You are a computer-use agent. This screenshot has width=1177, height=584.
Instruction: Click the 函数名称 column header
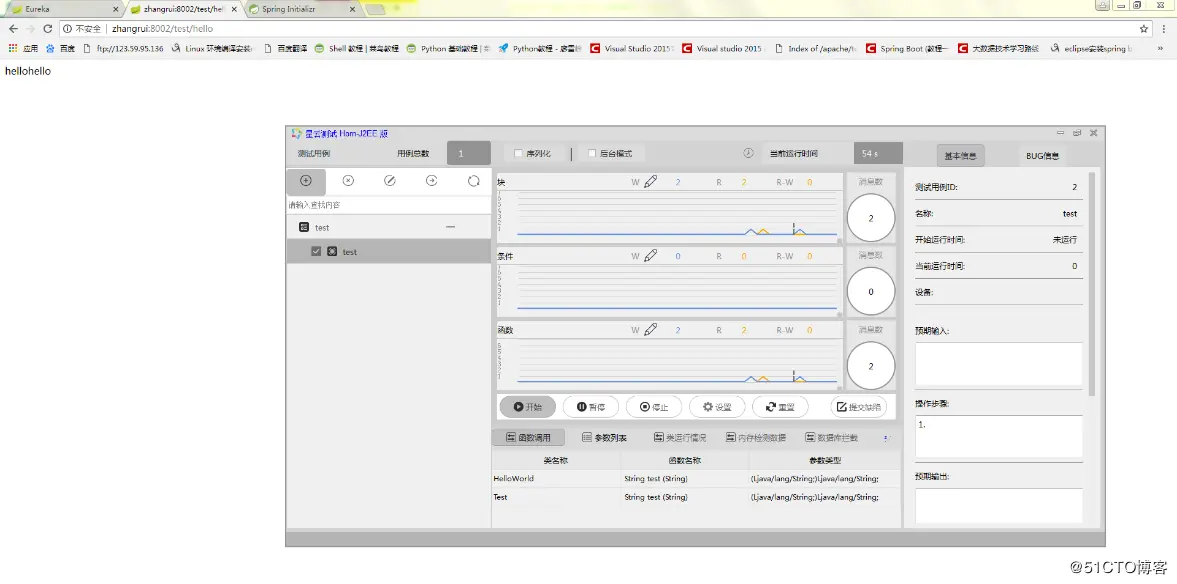click(x=685, y=460)
